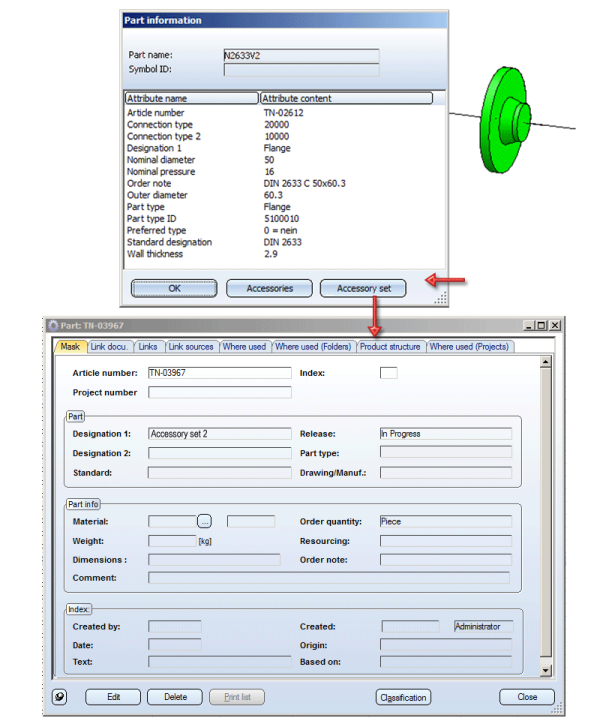Click the Symbol ID field
Image resolution: width=600 pixels, height=718 pixels.
point(301,70)
